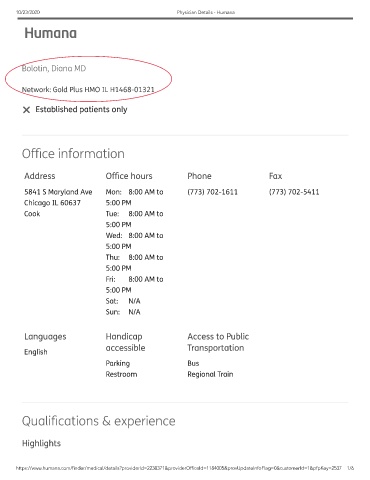Click the Restroom accessibility entry
The image size is (370, 480).
pyautogui.click(x=121, y=374)
